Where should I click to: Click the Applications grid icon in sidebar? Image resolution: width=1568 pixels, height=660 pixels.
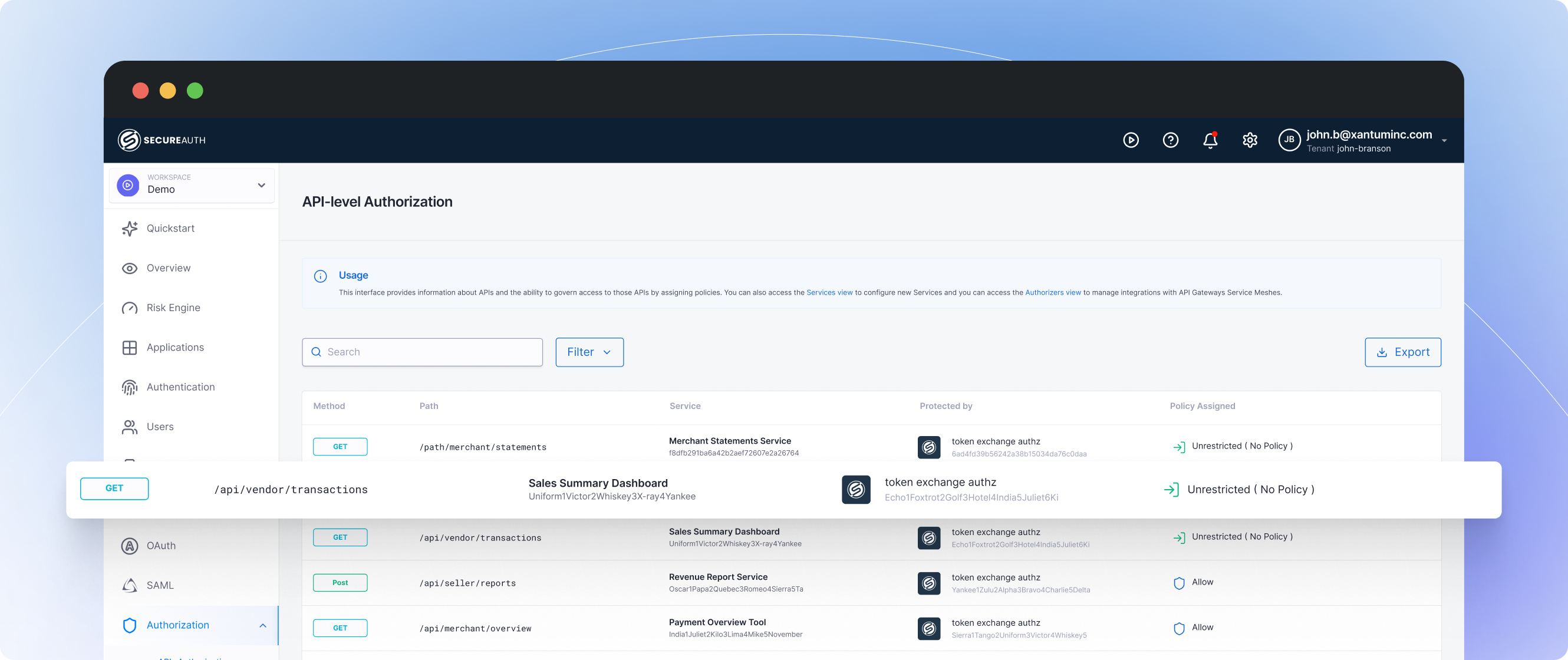coord(130,347)
